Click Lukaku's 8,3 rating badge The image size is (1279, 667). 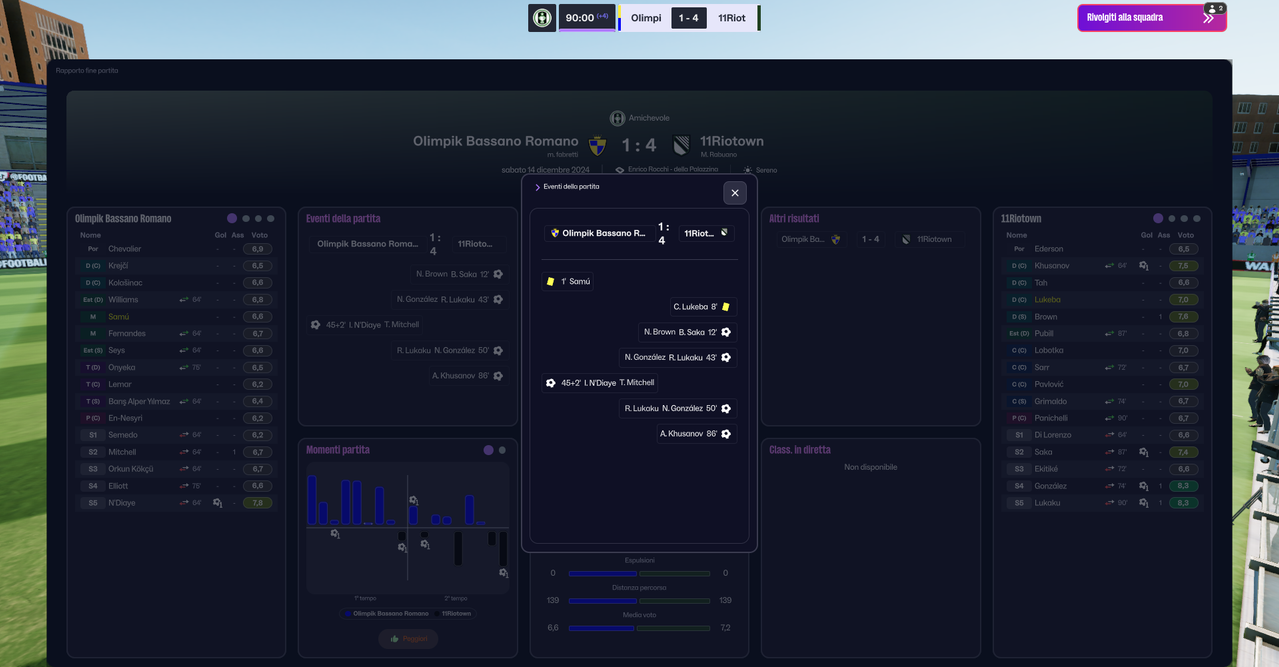click(1184, 503)
